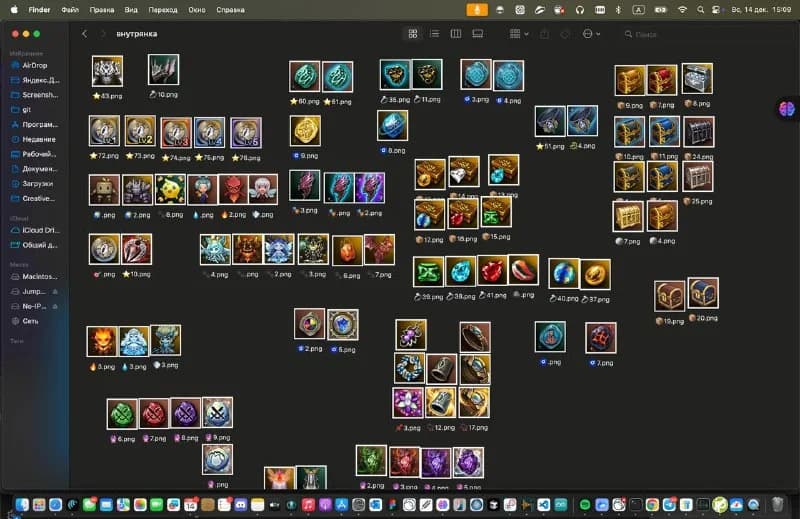
Task: Switch to list view mode
Action: (434, 34)
